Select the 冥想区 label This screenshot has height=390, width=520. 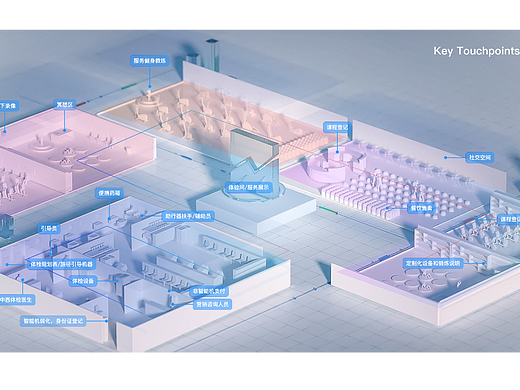[64, 105]
